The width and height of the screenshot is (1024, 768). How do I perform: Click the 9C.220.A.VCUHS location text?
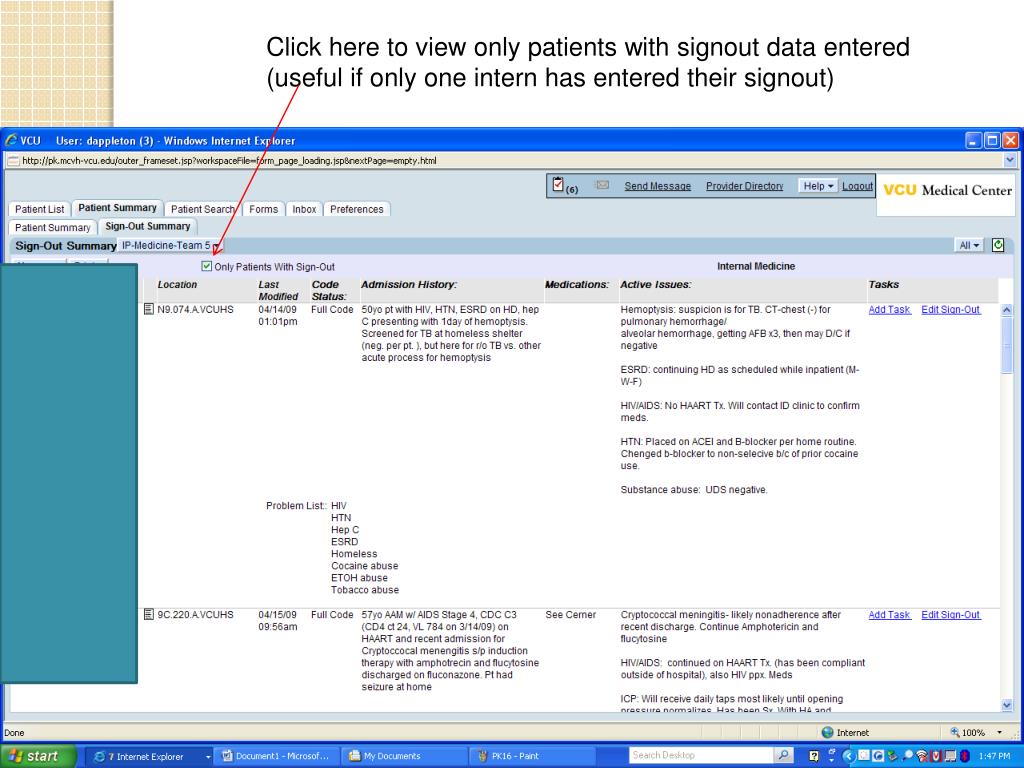[195, 615]
